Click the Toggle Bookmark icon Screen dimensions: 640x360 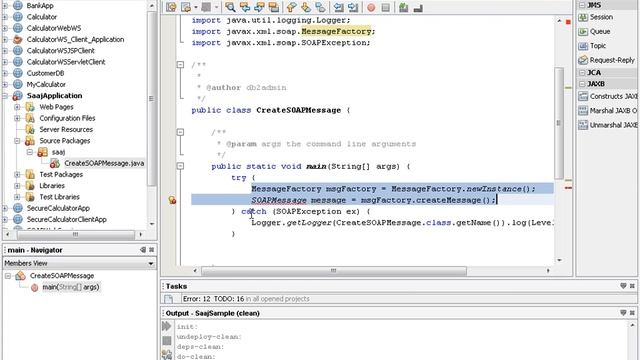click(320, 7)
